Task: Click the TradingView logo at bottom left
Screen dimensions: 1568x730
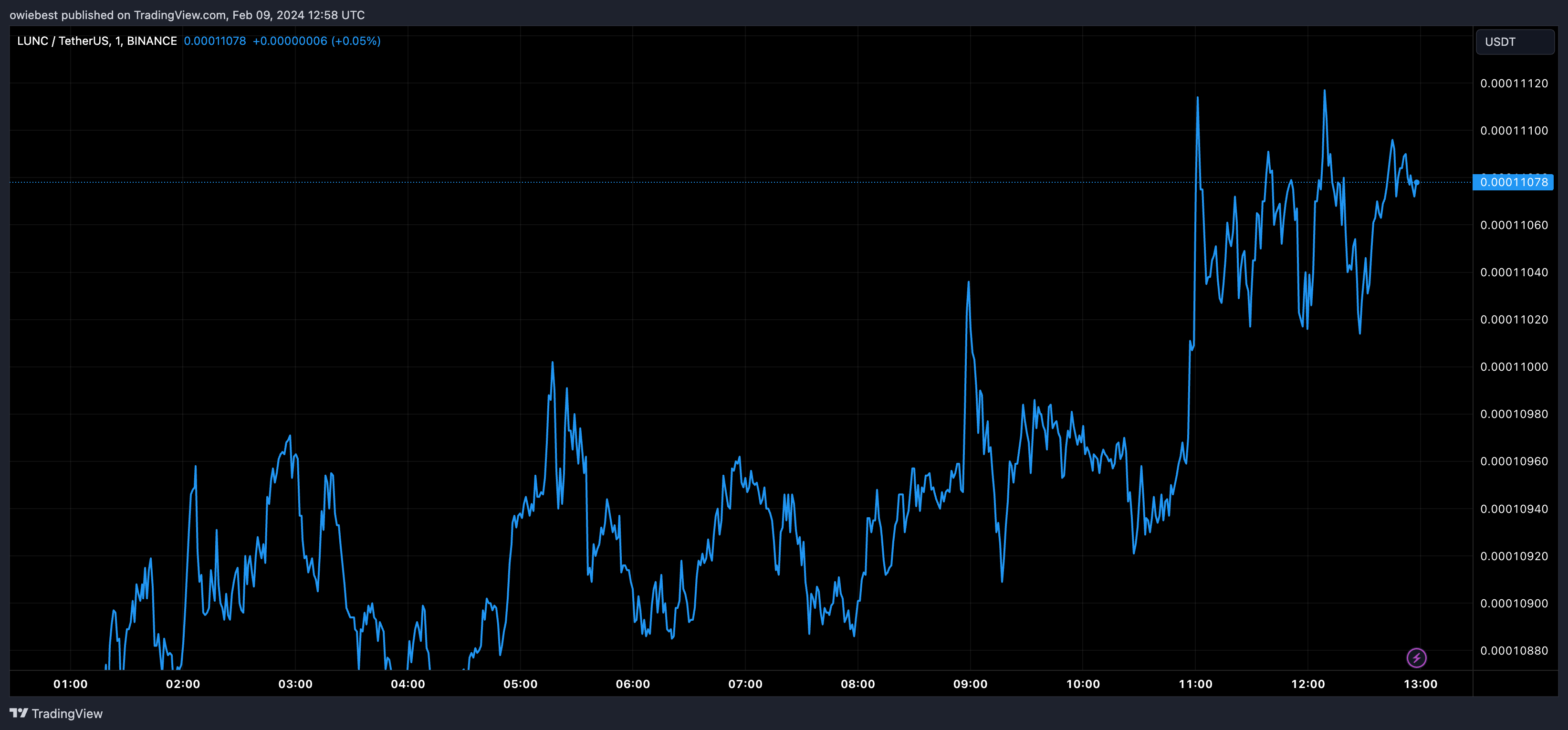Action: coord(56,714)
